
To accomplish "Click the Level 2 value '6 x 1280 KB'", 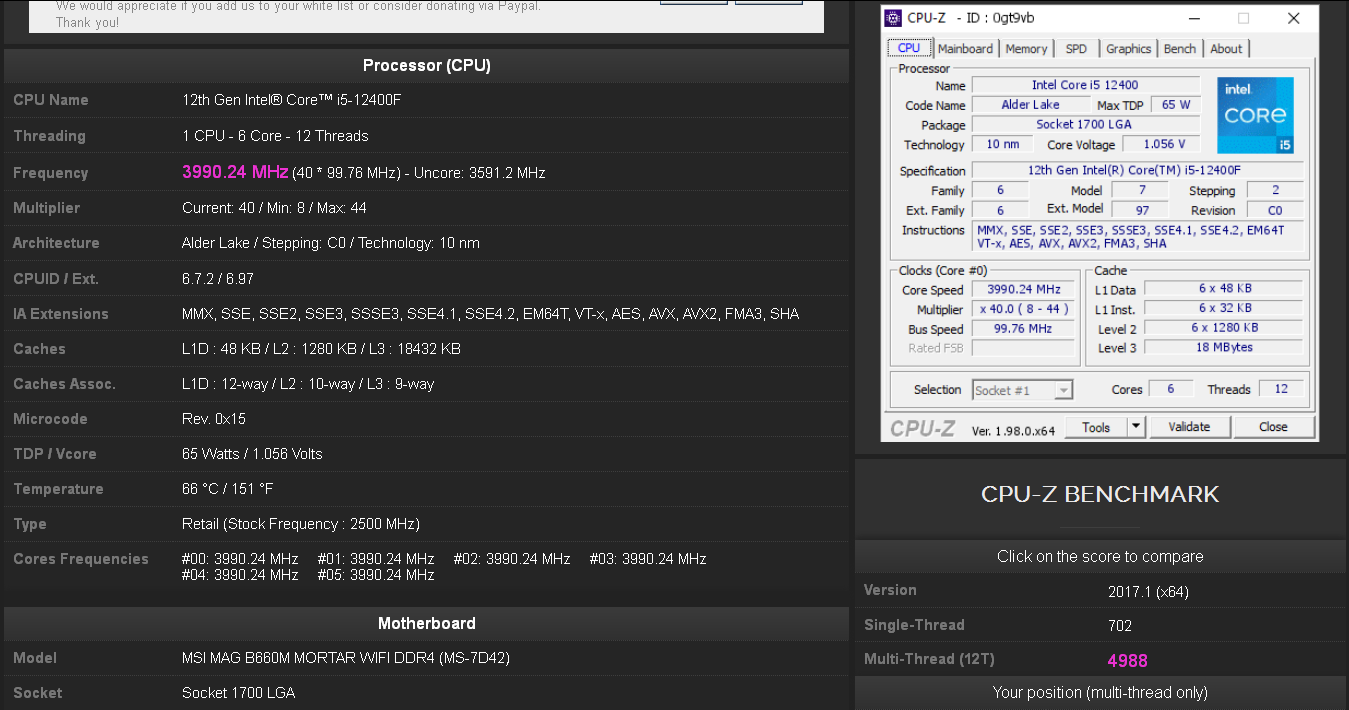I will tap(1225, 328).
